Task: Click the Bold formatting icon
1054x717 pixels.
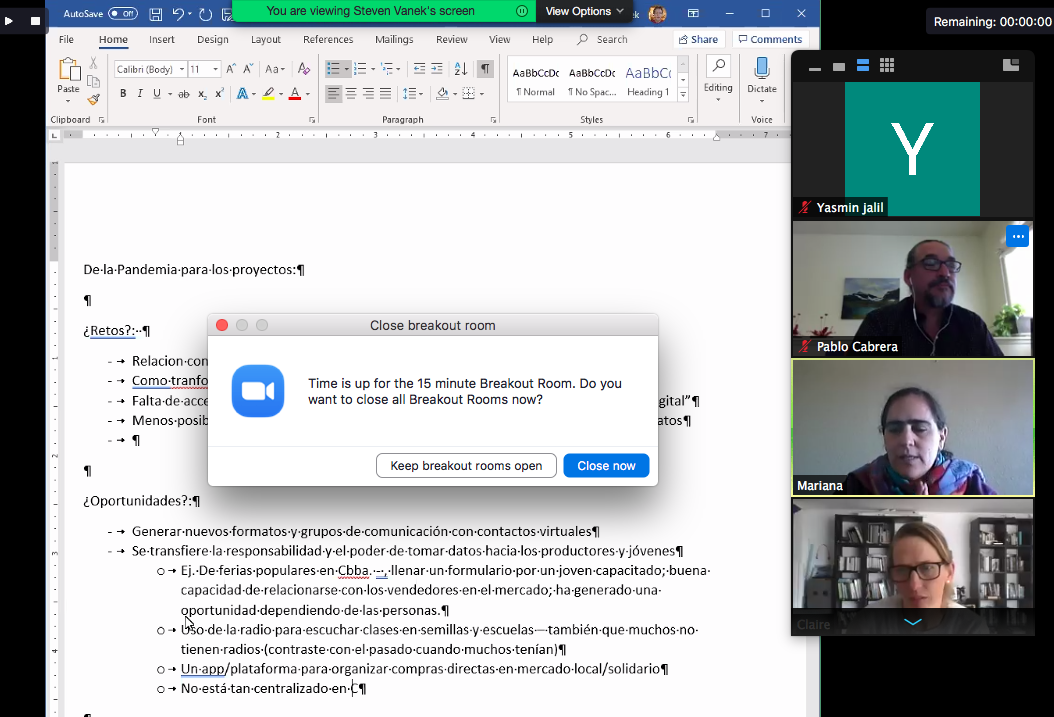Action: click(x=124, y=94)
